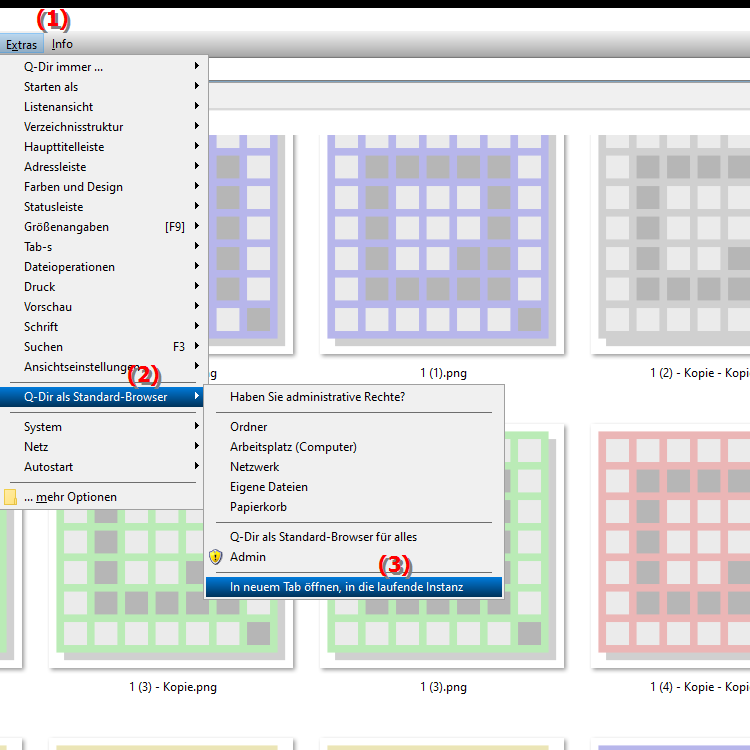Click the Admin shield icon

point(216,557)
